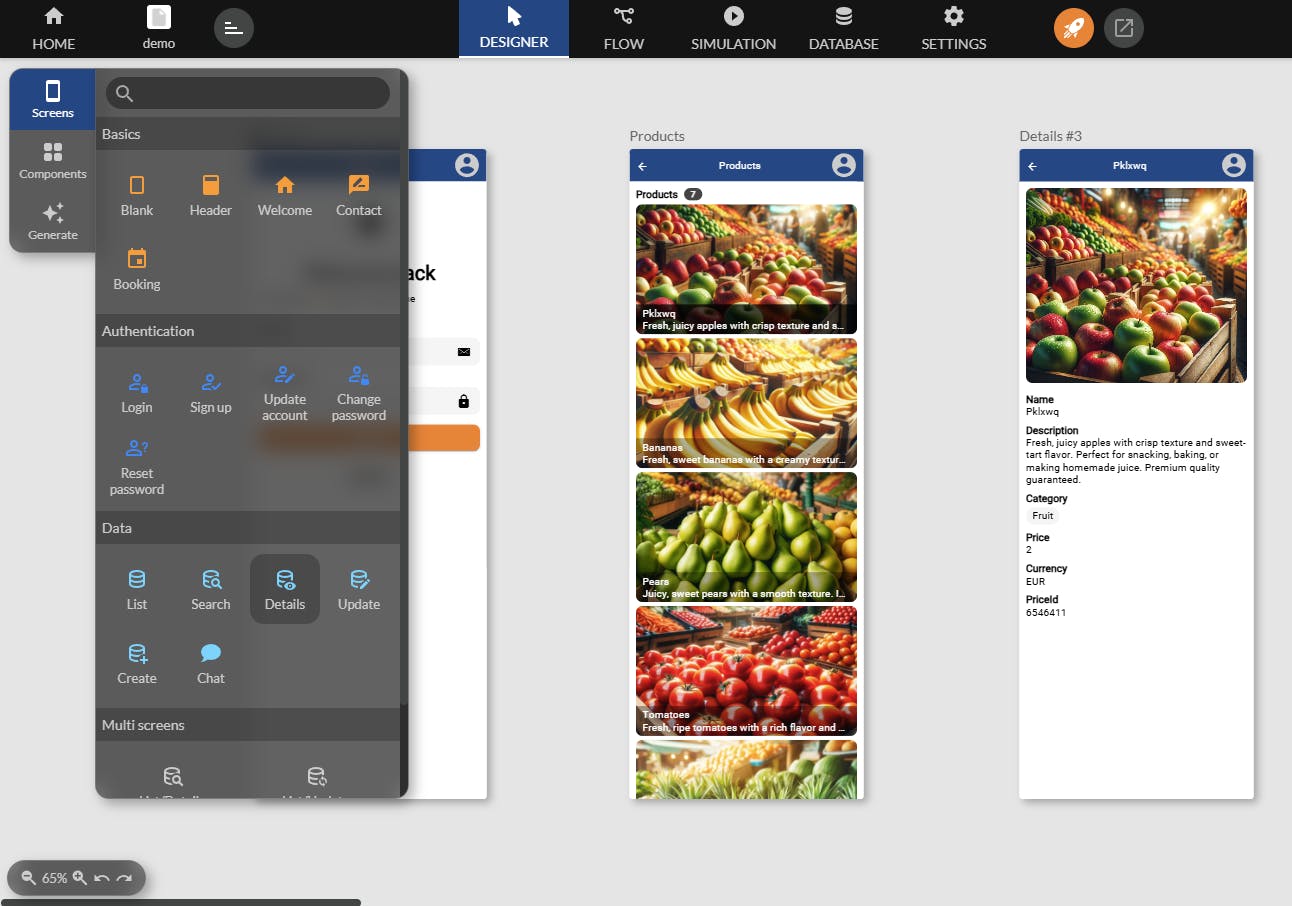Select the Welcome screen template

[x=285, y=195]
